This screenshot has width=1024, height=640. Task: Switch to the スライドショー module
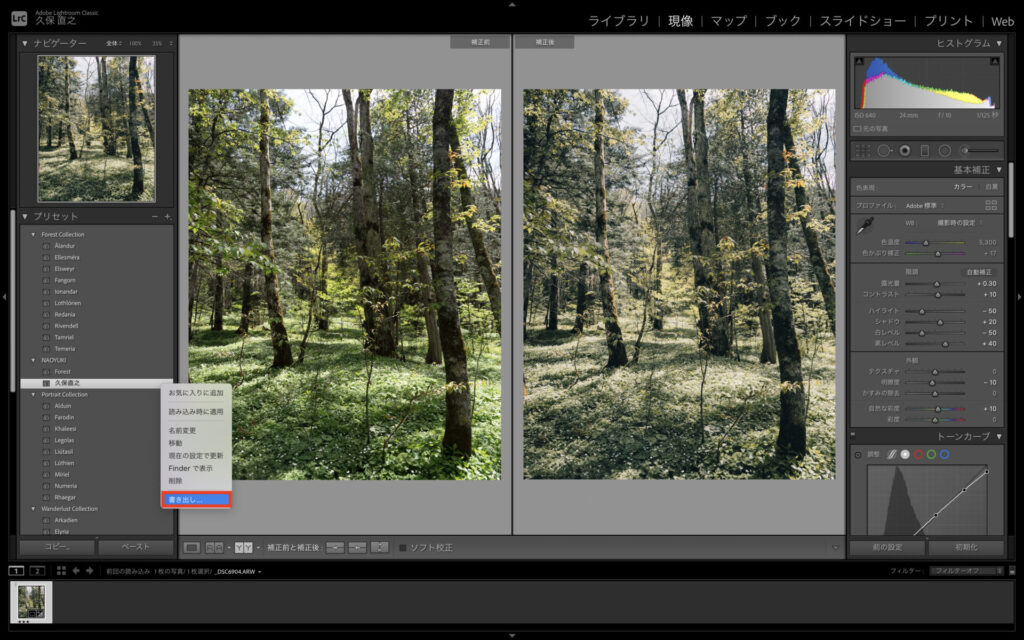863,21
